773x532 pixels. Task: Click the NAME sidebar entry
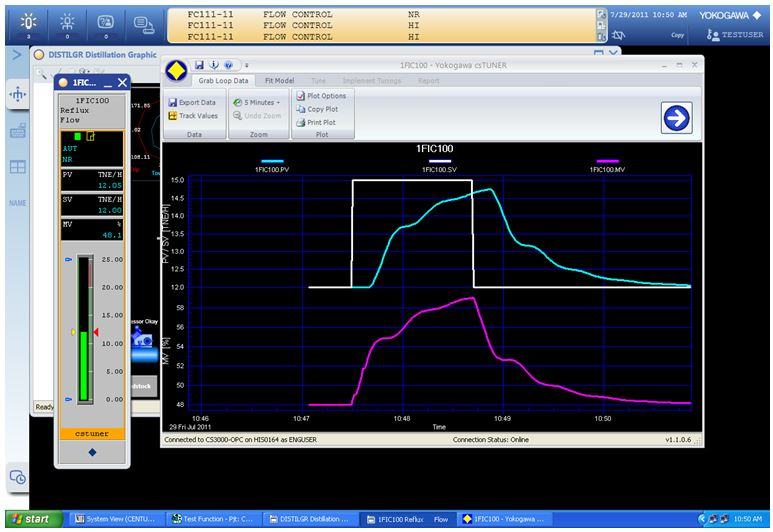pos(18,203)
